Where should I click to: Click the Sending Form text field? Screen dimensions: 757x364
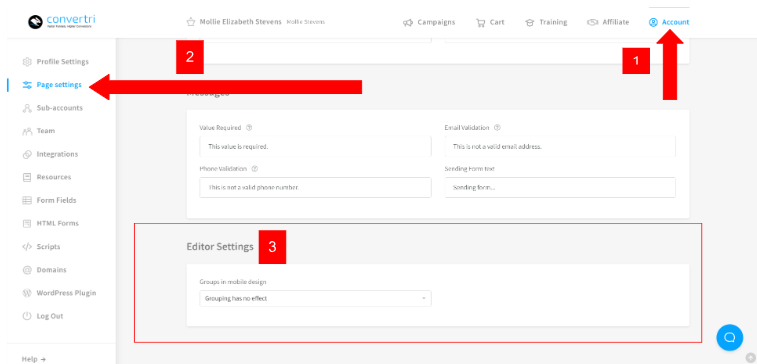pos(560,187)
